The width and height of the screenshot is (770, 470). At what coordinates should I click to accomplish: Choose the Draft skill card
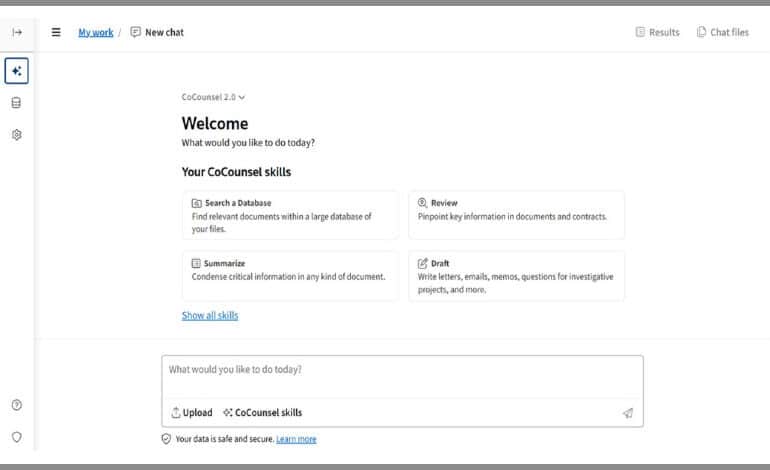pyautogui.click(x=517, y=276)
